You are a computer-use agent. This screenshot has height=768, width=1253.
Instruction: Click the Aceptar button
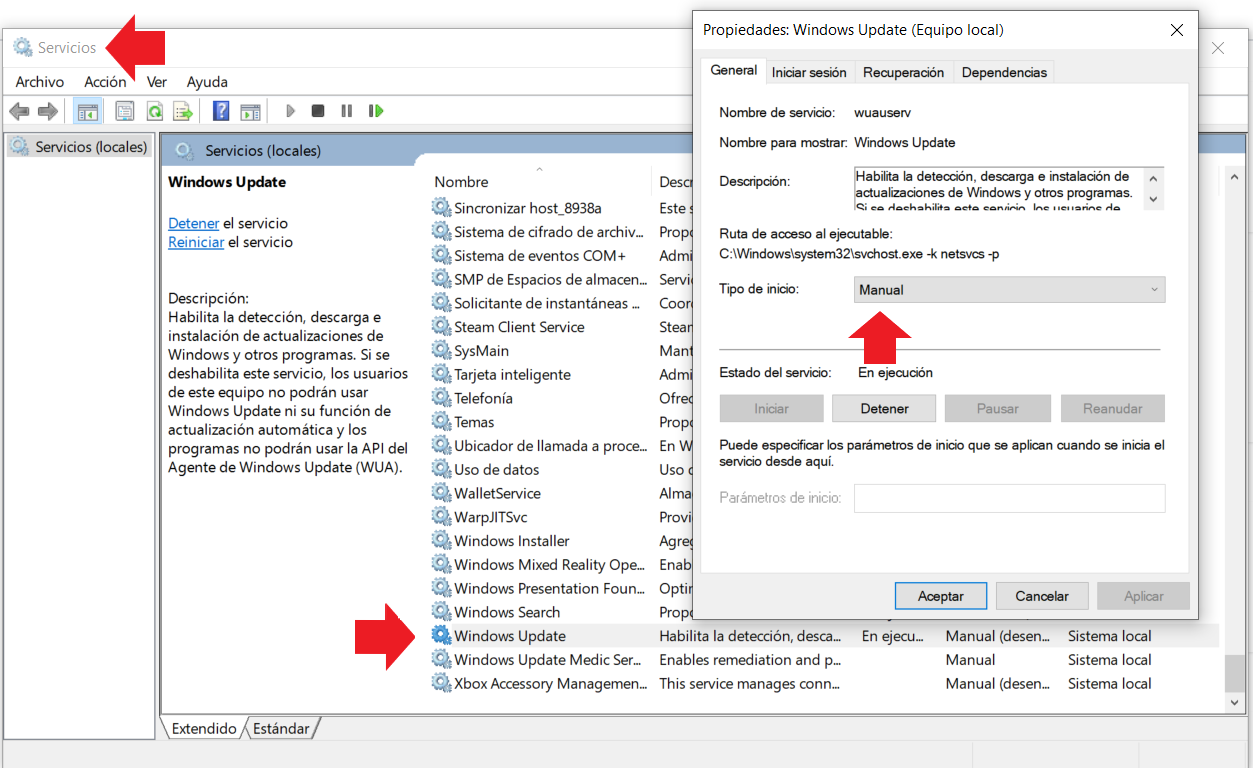click(x=939, y=595)
